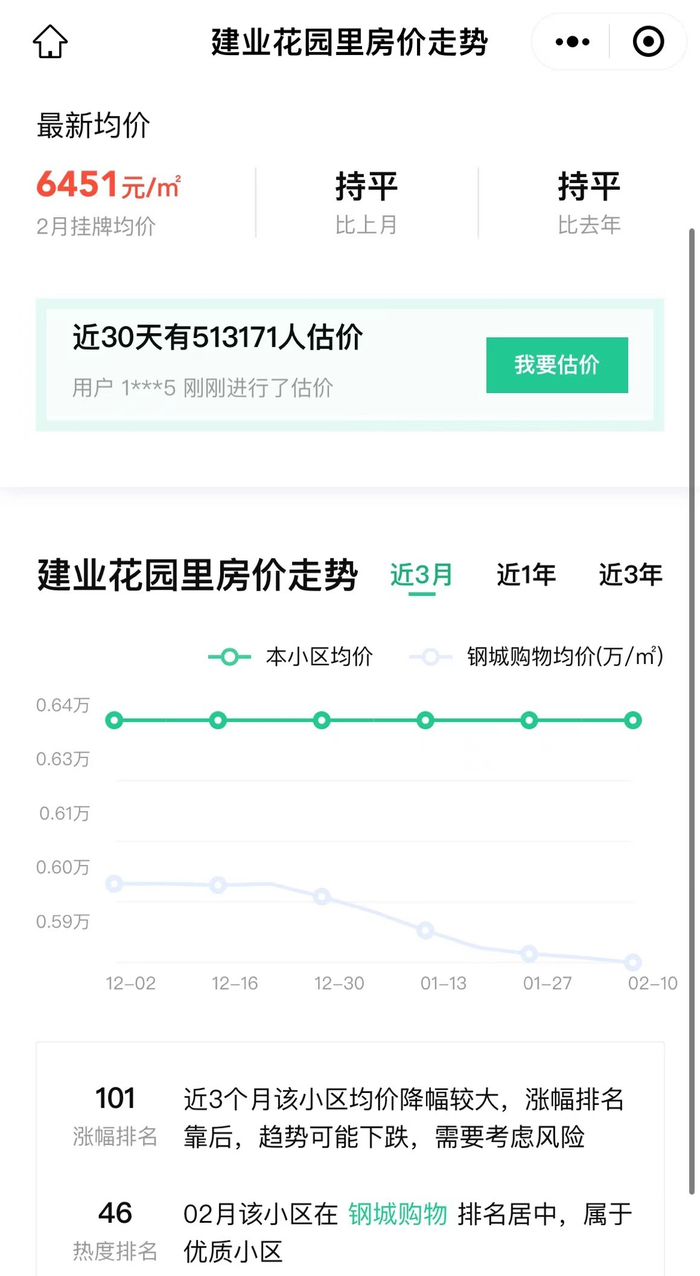Click page title 建业花园里房价走势 in header

click(350, 42)
